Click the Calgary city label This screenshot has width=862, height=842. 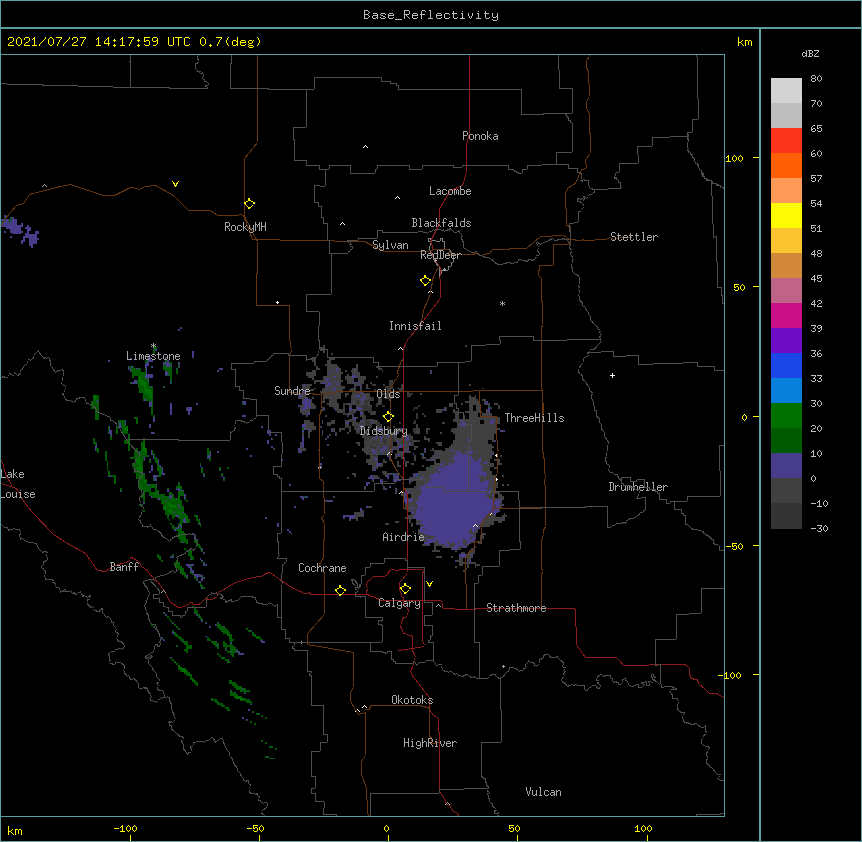[399, 603]
